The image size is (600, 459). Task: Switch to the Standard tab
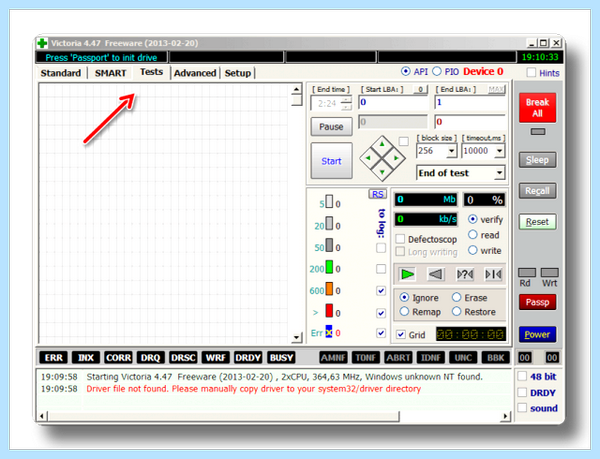(x=60, y=73)
